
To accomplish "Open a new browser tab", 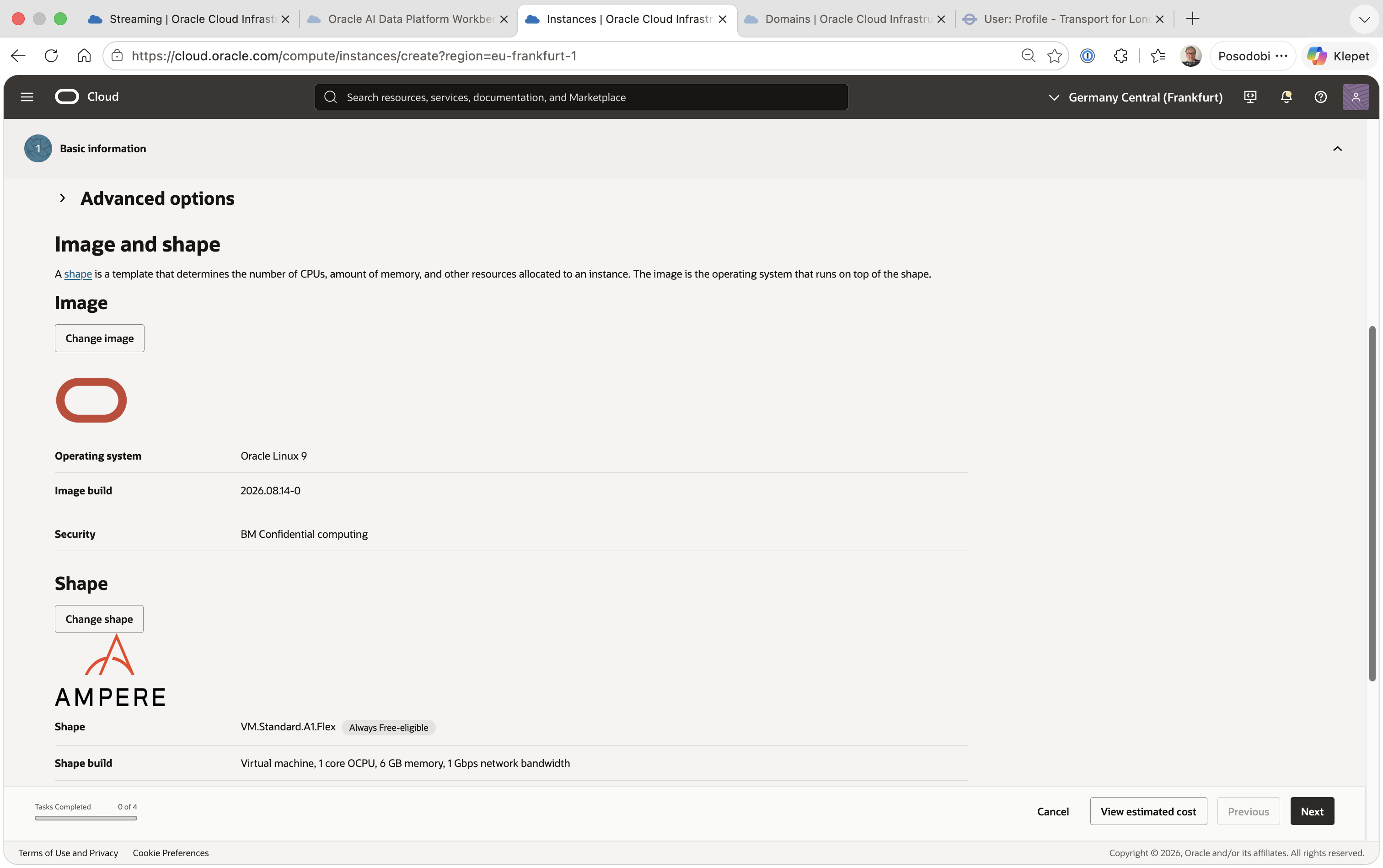I will coord(1192,19).
